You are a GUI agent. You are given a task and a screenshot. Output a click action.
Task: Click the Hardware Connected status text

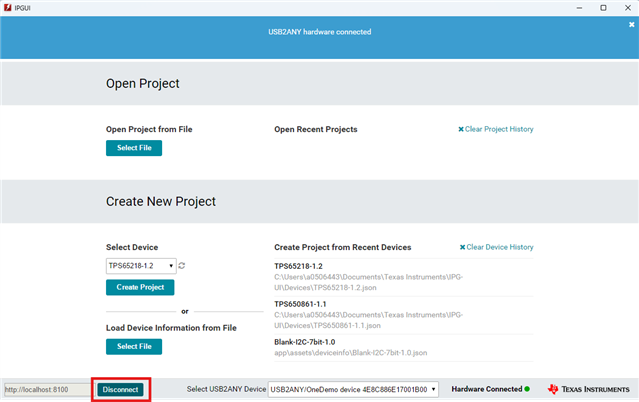click(487, 389)
